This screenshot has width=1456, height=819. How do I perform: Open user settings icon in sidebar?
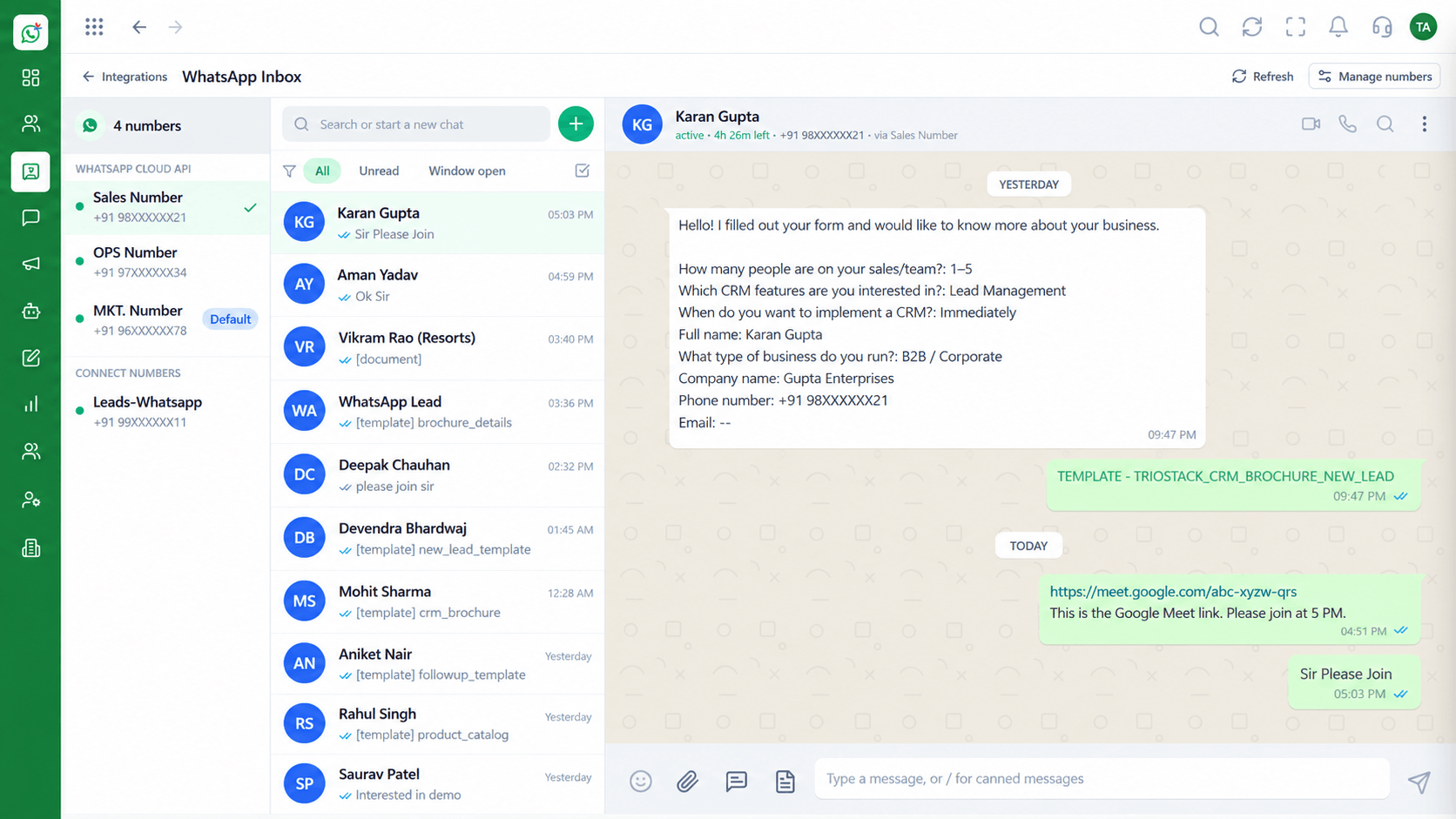30,500
